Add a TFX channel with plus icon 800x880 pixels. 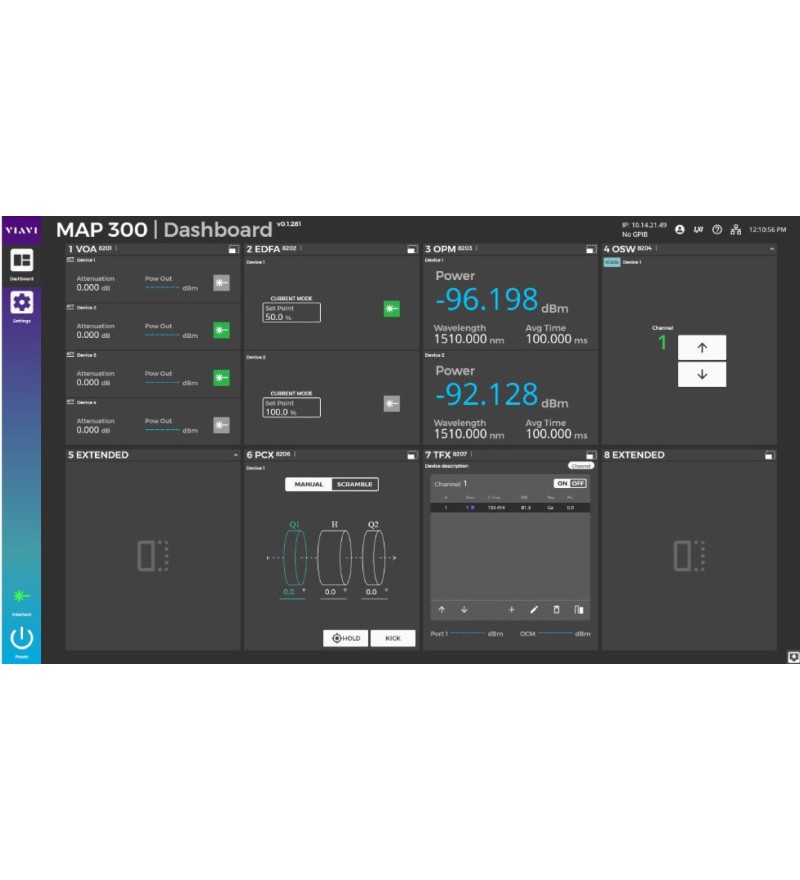click(511, 609)
